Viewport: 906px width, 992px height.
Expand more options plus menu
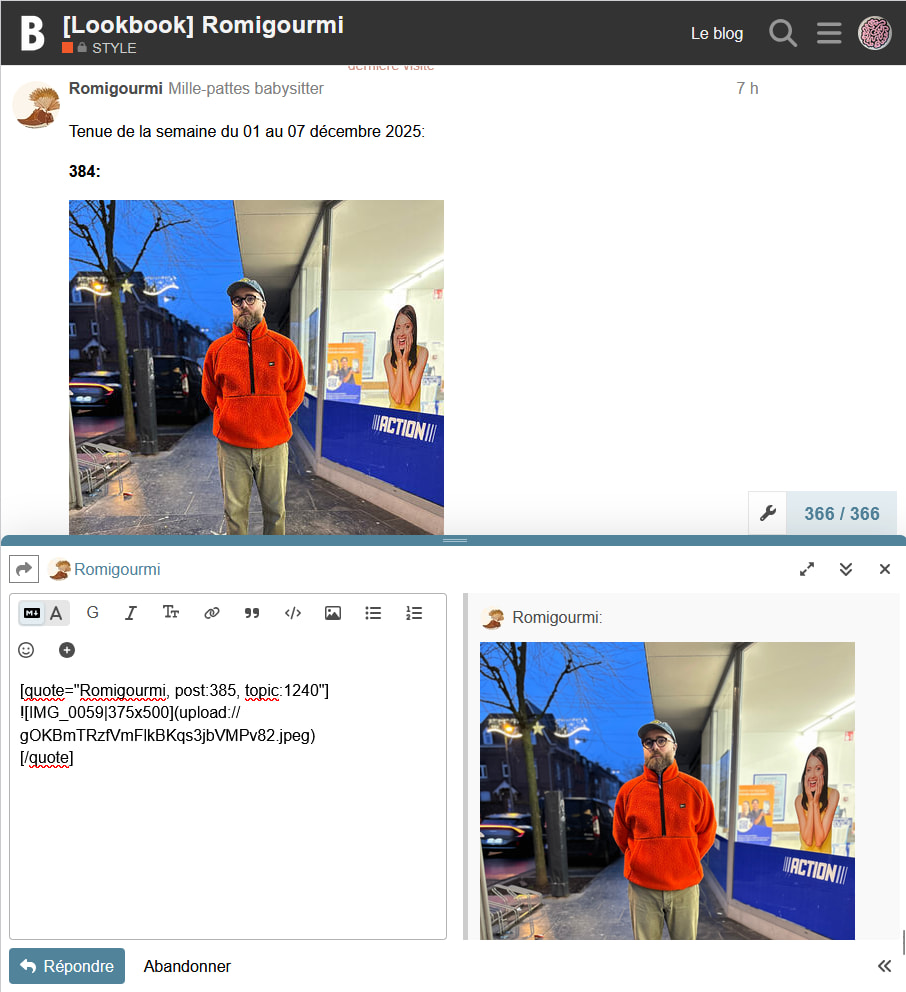click(x=67, y=650)
